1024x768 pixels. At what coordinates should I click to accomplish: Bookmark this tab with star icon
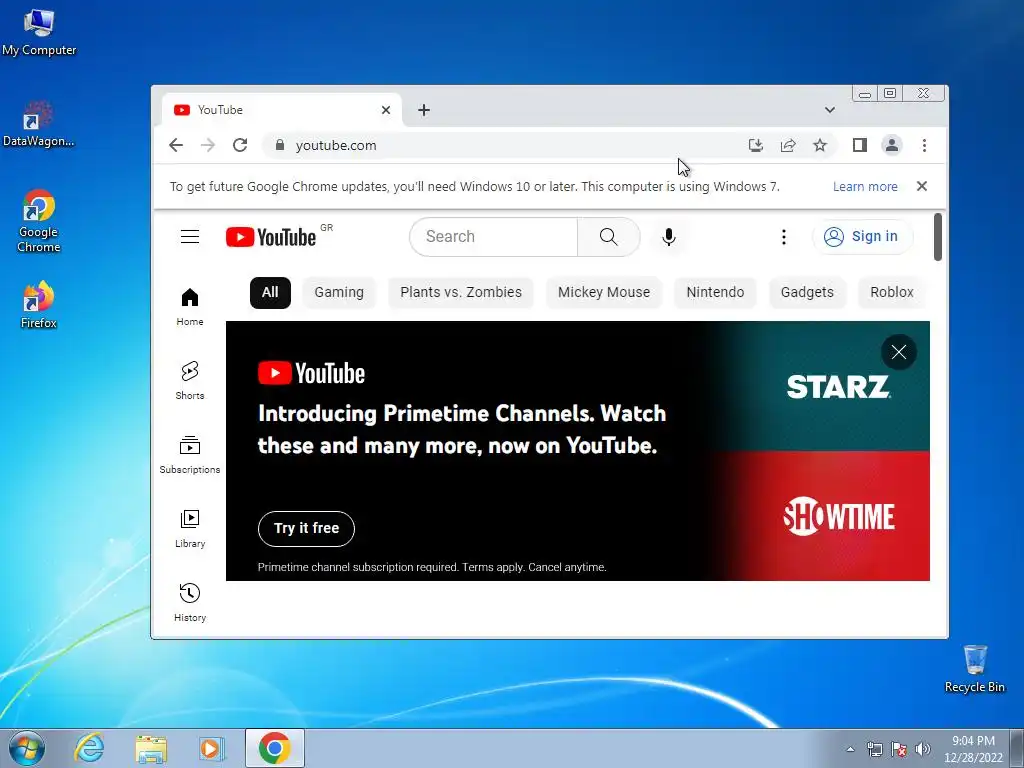(x=820, y=145)
